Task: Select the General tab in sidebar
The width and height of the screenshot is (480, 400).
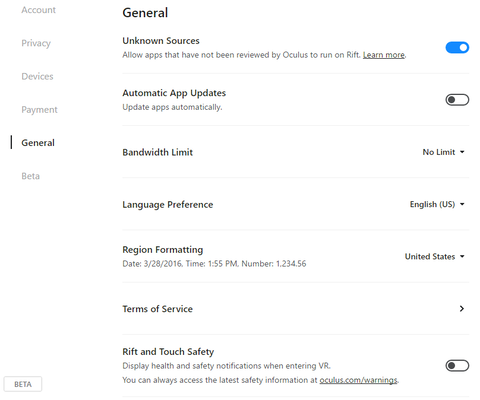Action: [38, 143]
